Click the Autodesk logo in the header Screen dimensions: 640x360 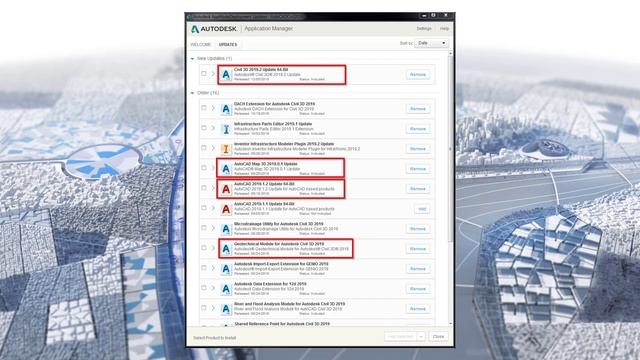(213, 29)
